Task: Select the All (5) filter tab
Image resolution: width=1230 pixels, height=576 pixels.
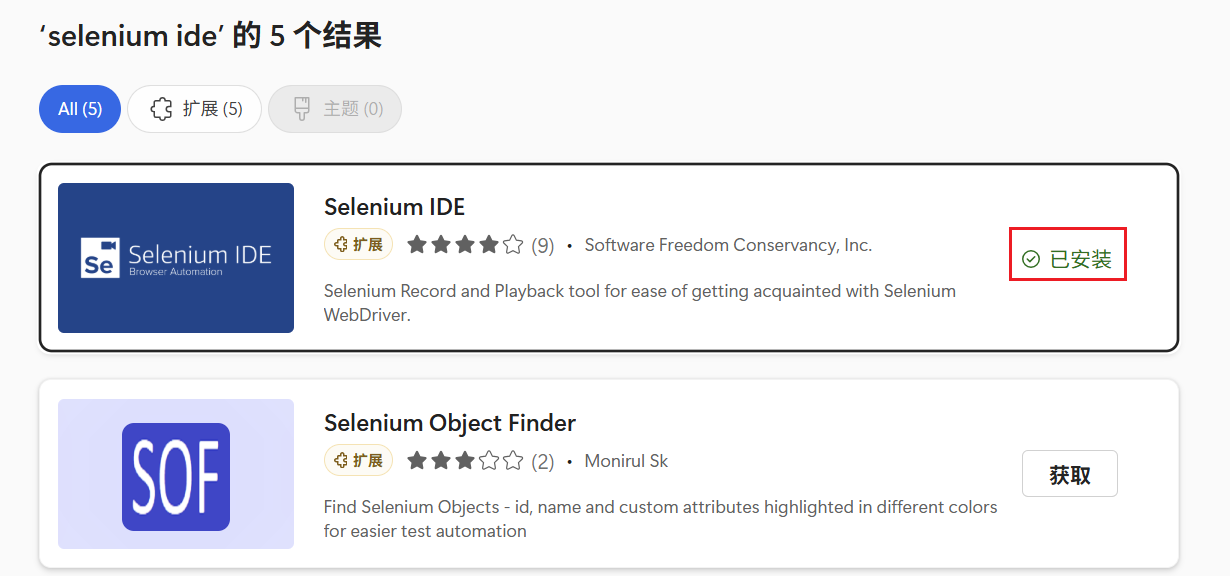Action: [x=80, y=109]
